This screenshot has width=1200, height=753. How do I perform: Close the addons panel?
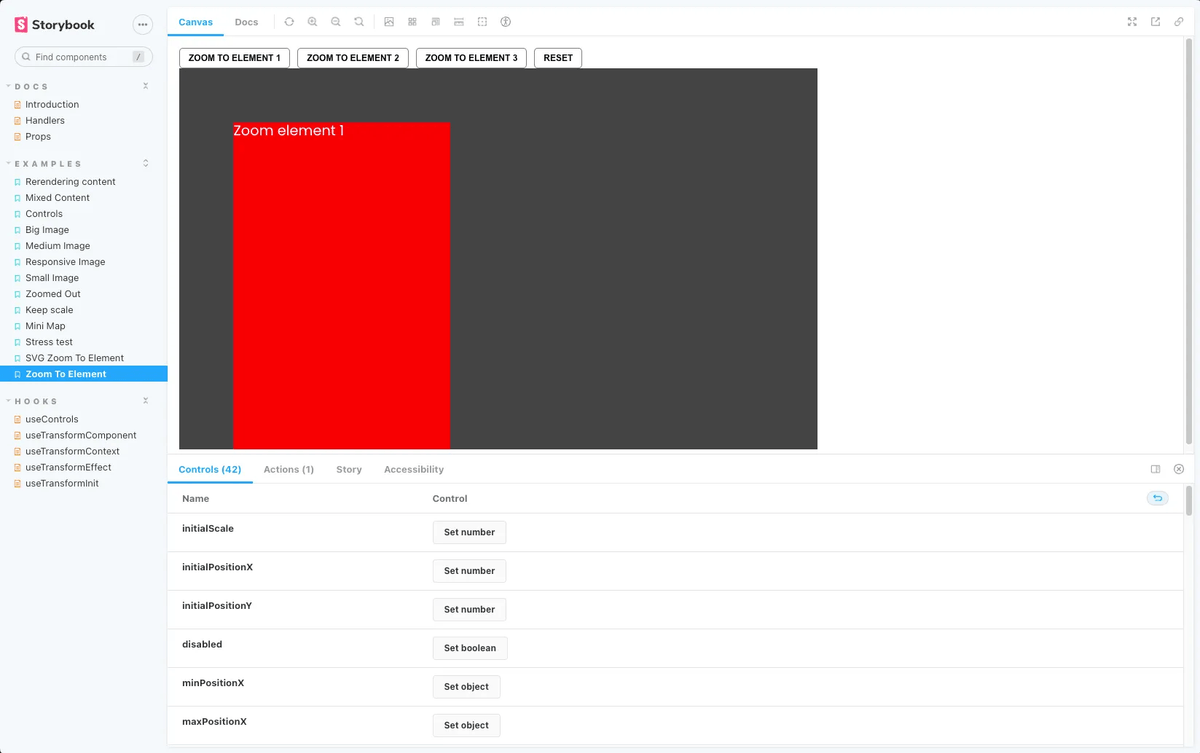(1179, 469)
